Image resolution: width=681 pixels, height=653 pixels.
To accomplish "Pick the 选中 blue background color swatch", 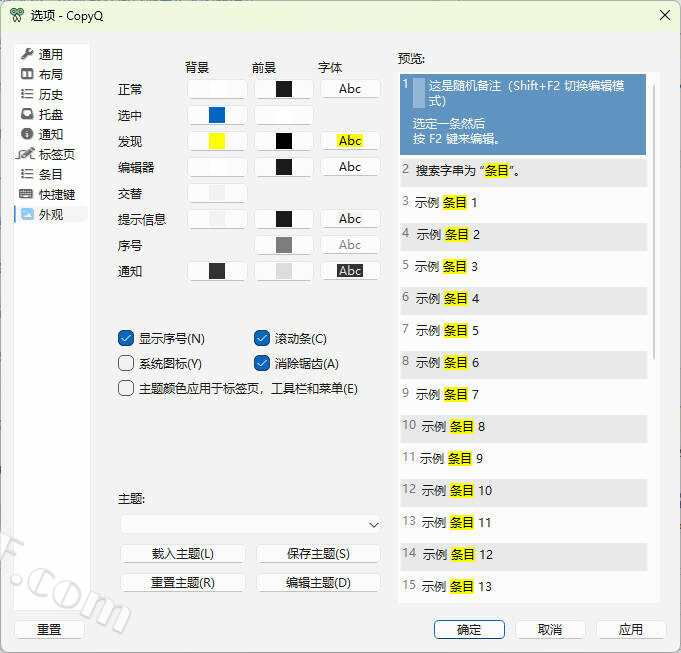I will pos(217,115).
